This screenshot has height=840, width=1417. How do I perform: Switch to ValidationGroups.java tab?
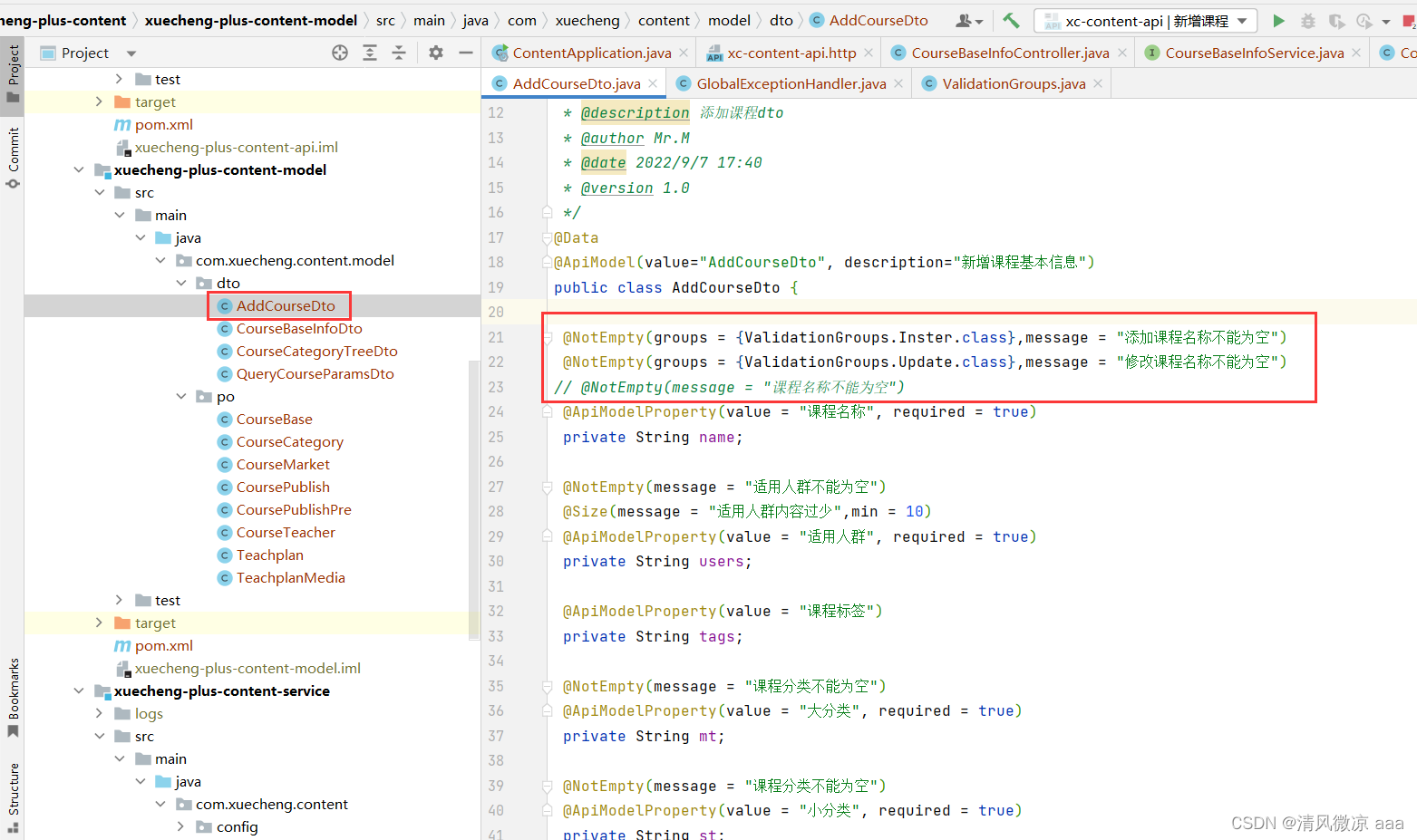[1014, 83]
